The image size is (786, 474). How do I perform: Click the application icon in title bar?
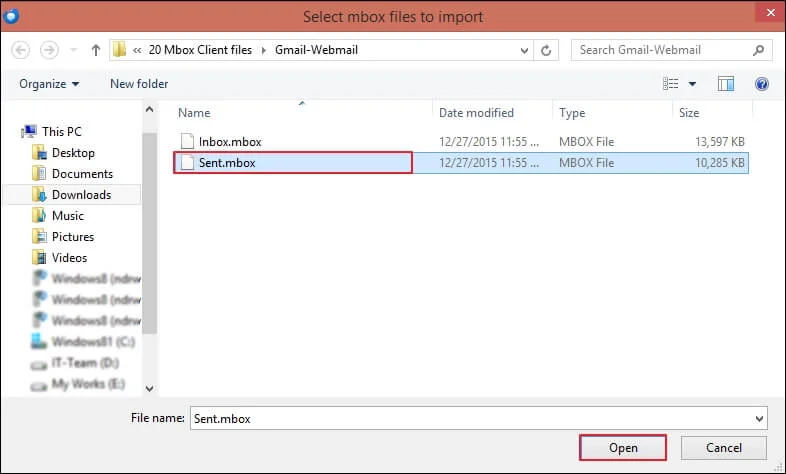click(11, 16)
